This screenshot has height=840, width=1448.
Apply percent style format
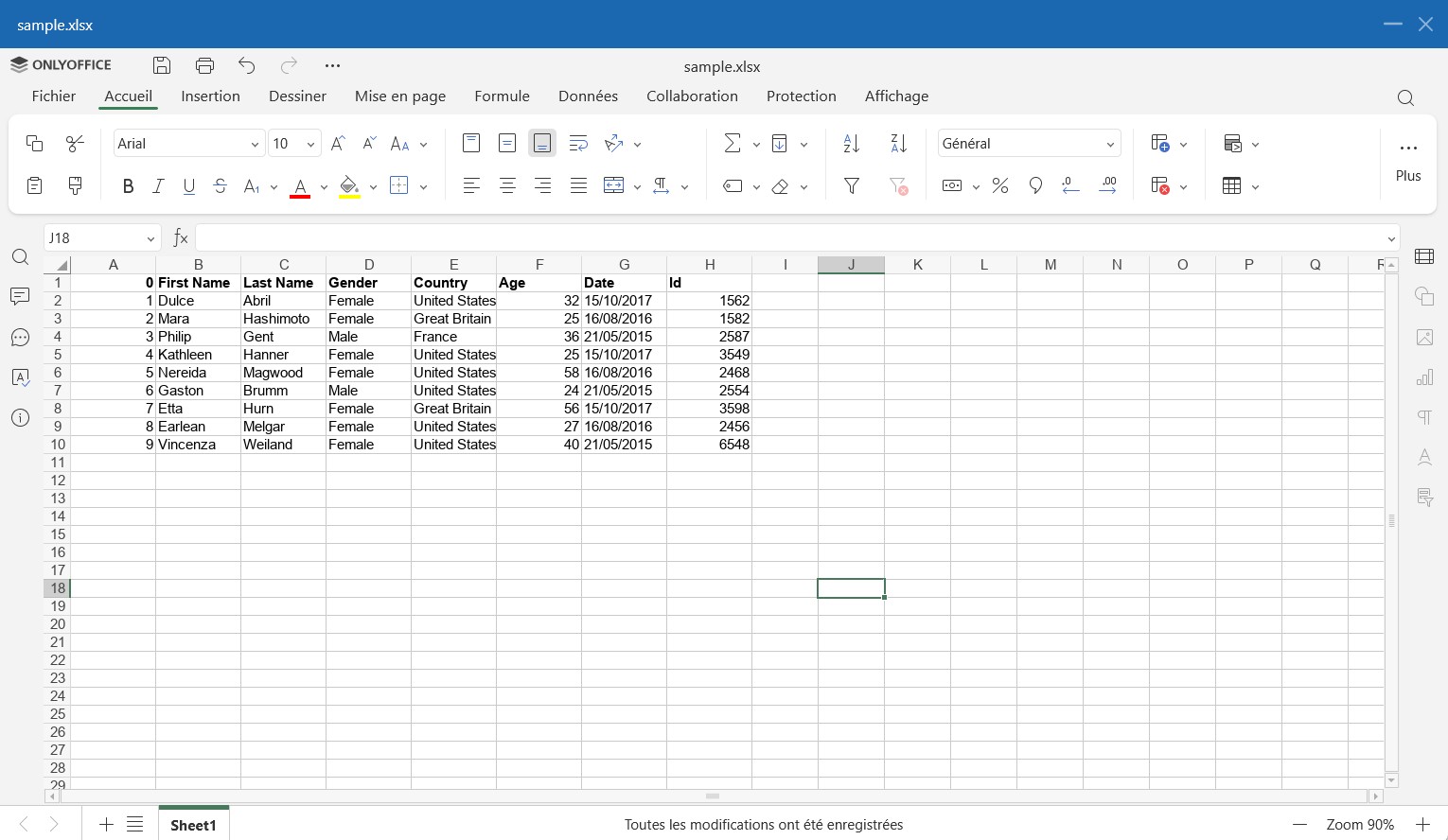pyautogui.click(x=1000, y=186)
